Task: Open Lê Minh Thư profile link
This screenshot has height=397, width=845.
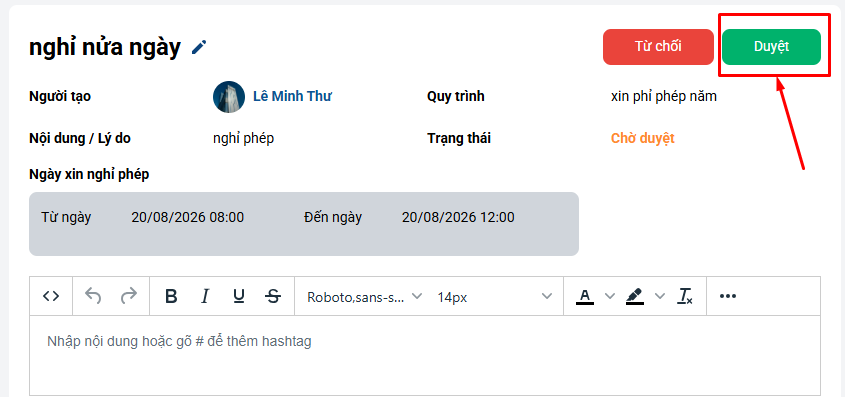Action: (x=292, y=96)
